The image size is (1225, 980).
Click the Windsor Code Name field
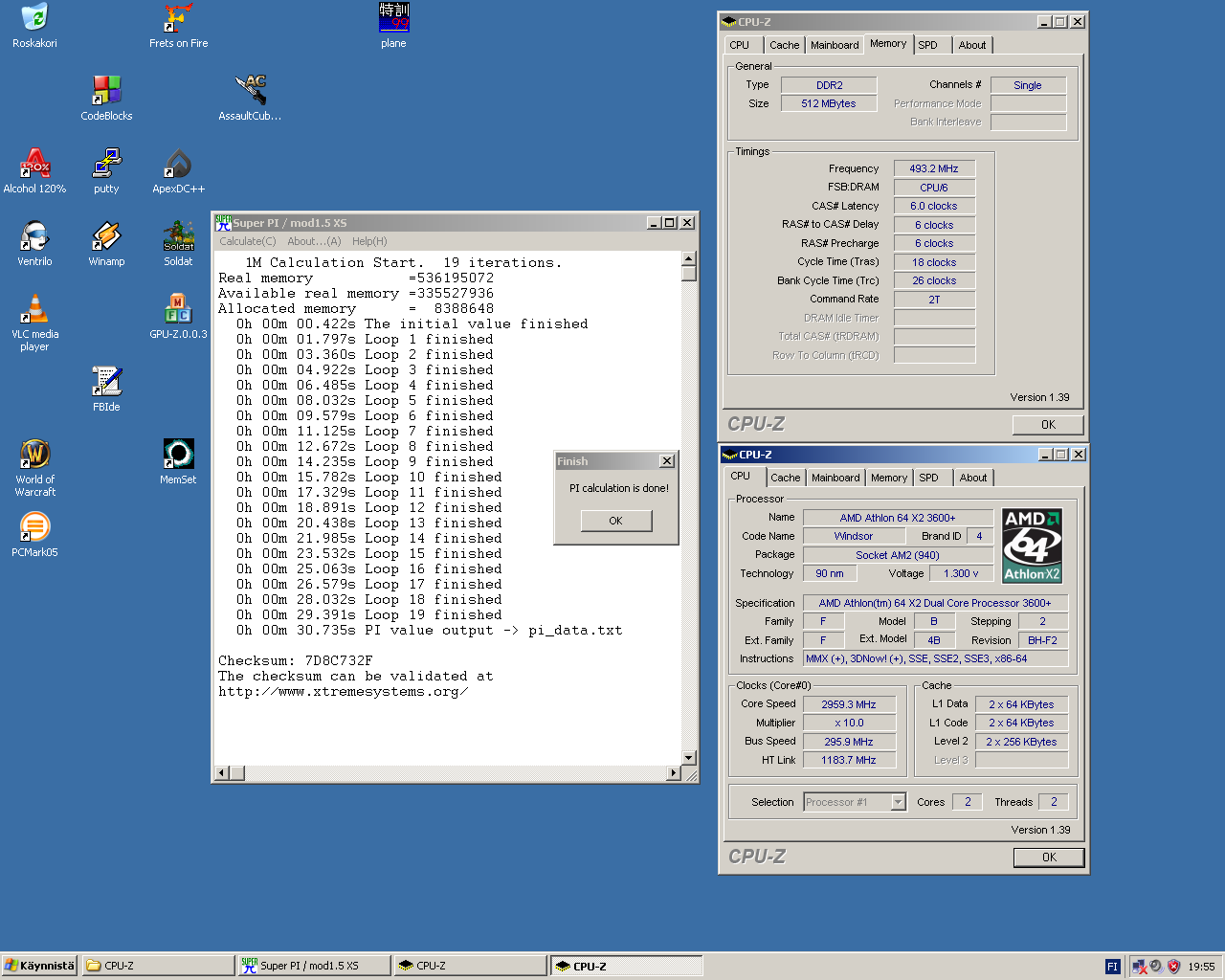point(853,536)
